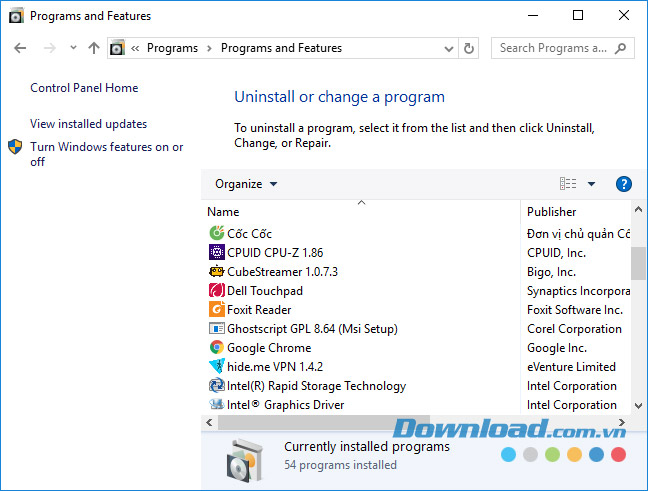Image resolution: width=648 pixels, height=491 pixels.
Task: Select the Dell Touchpad entry
Action: click(x=265, y=291)
